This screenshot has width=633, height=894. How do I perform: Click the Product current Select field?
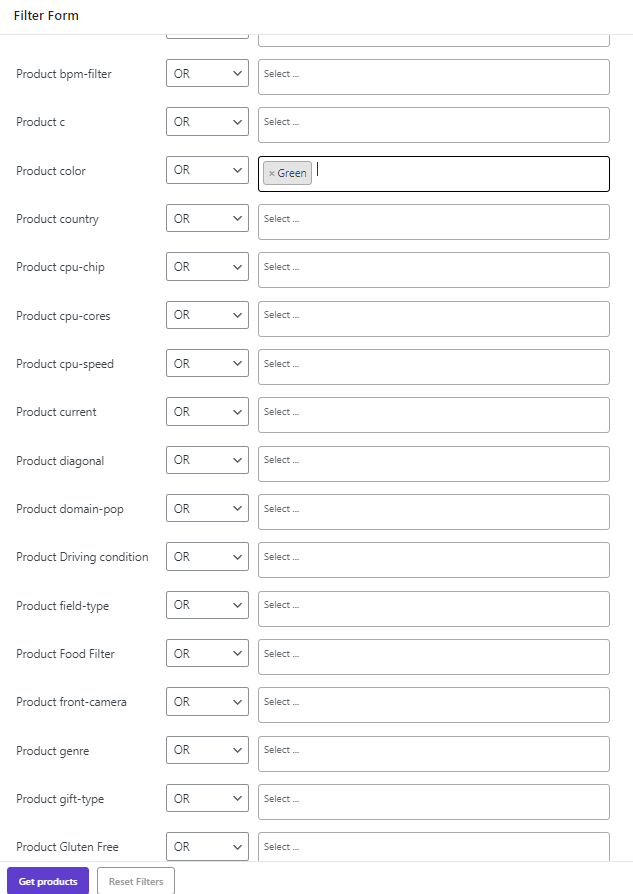point(433,415)
